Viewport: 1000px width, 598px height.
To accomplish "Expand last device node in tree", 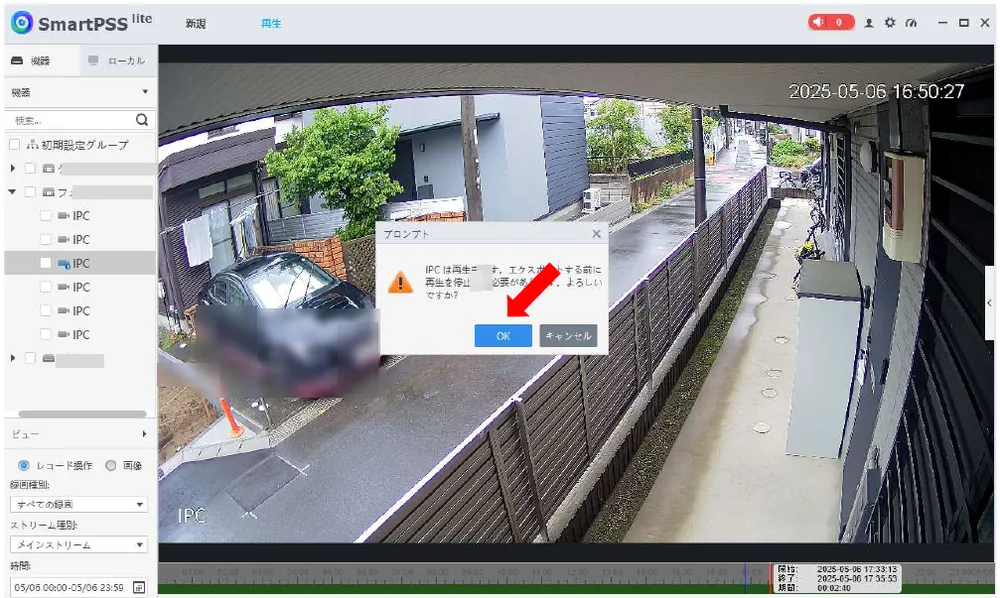I will tap(13, 358).
